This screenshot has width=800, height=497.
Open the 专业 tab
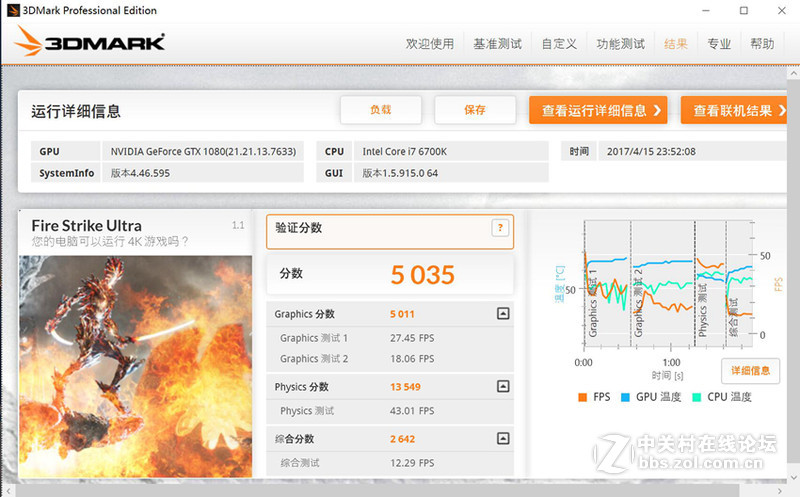point(719,44)
